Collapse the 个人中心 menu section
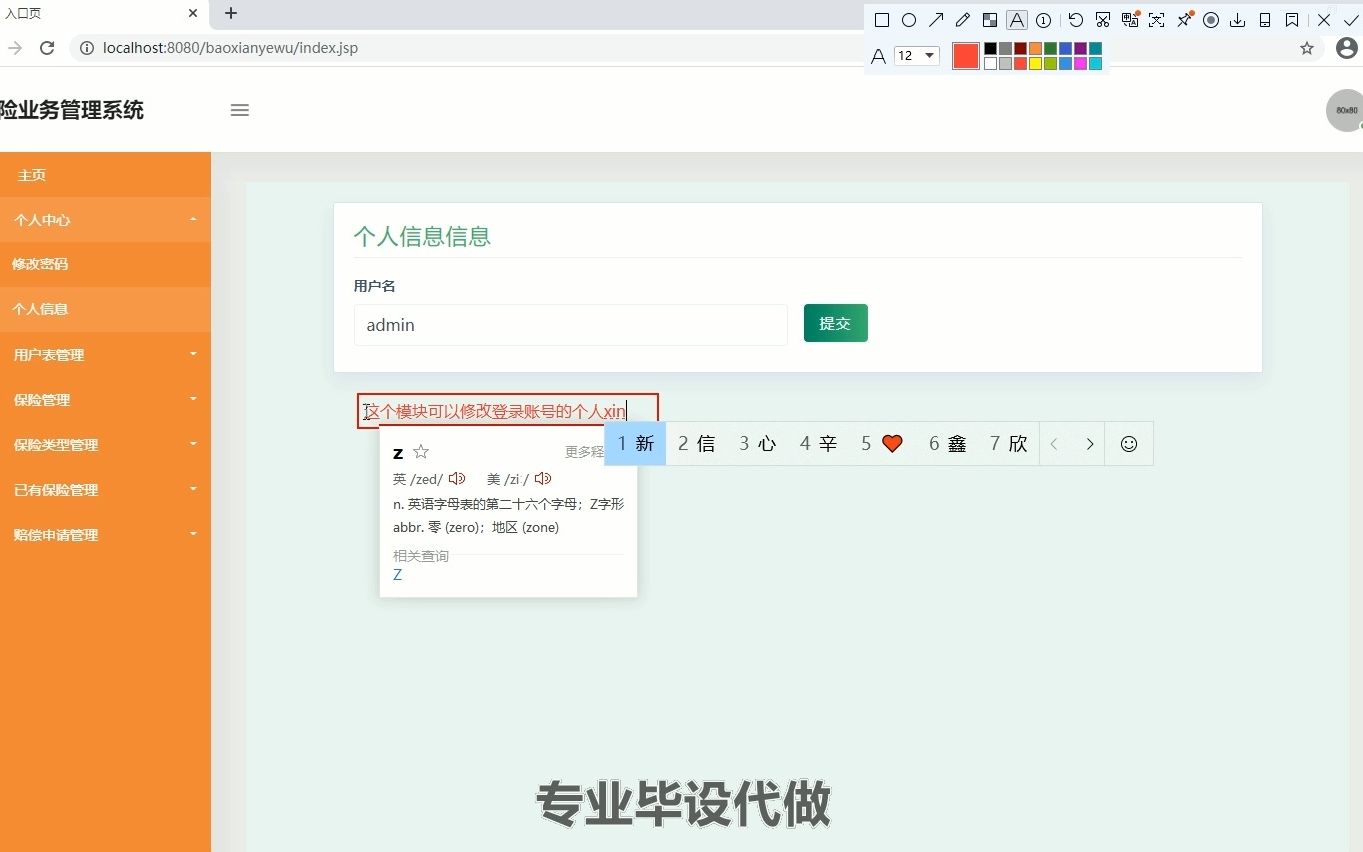 tap(105, 220)
